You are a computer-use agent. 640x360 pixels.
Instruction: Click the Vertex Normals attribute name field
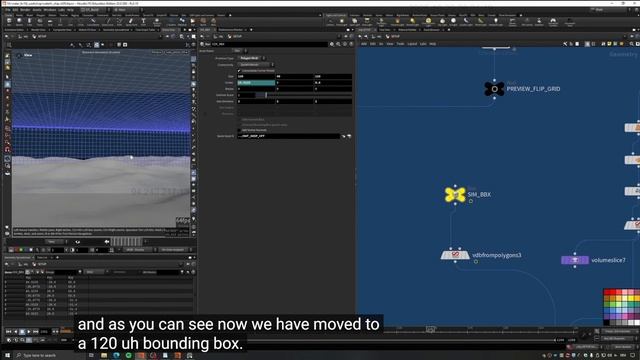coord(288,136)
